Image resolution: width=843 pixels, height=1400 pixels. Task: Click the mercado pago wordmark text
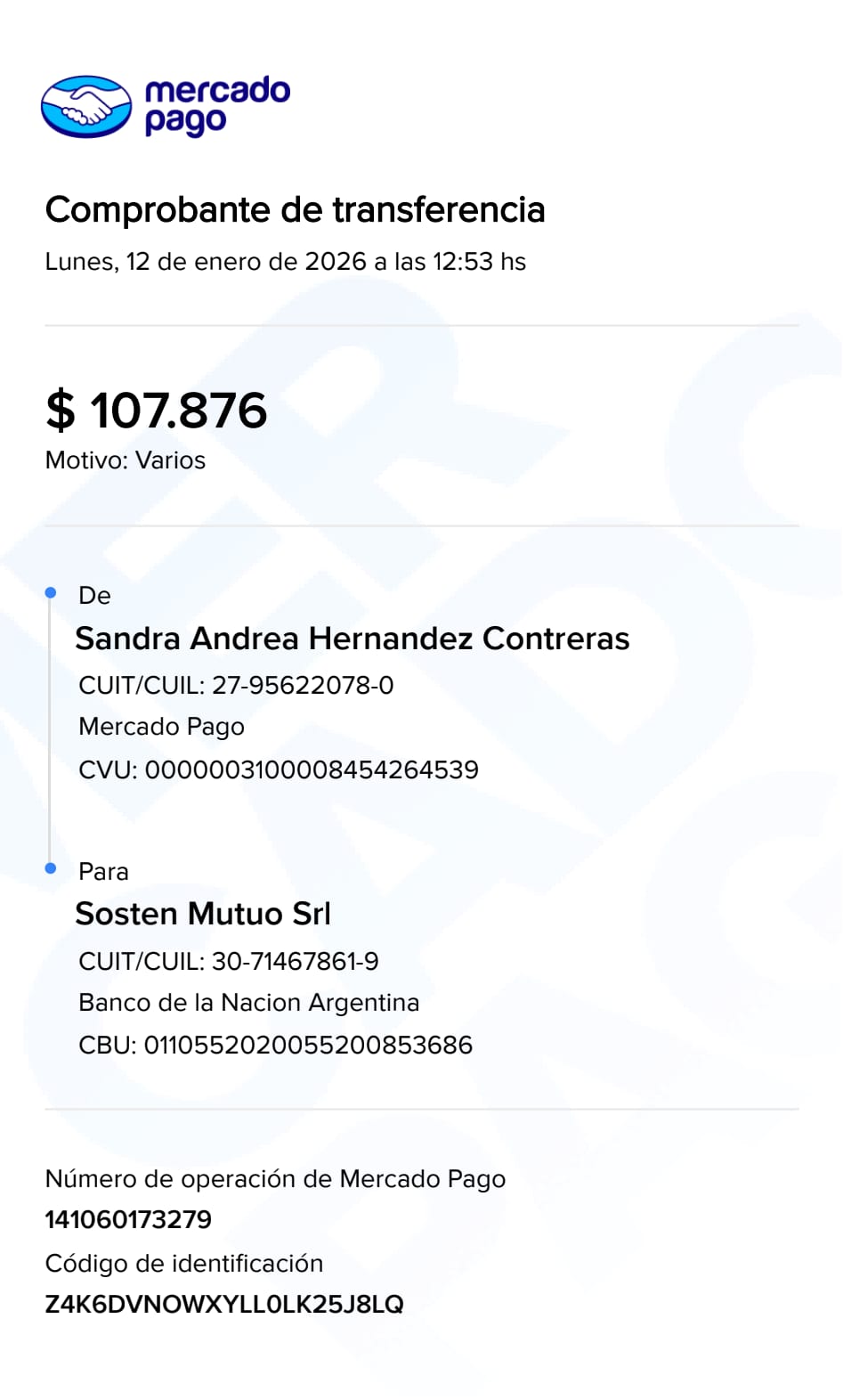coord(217,106)
